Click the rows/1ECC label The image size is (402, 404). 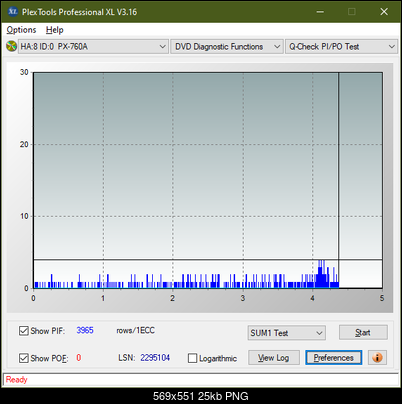pos(135,330)
